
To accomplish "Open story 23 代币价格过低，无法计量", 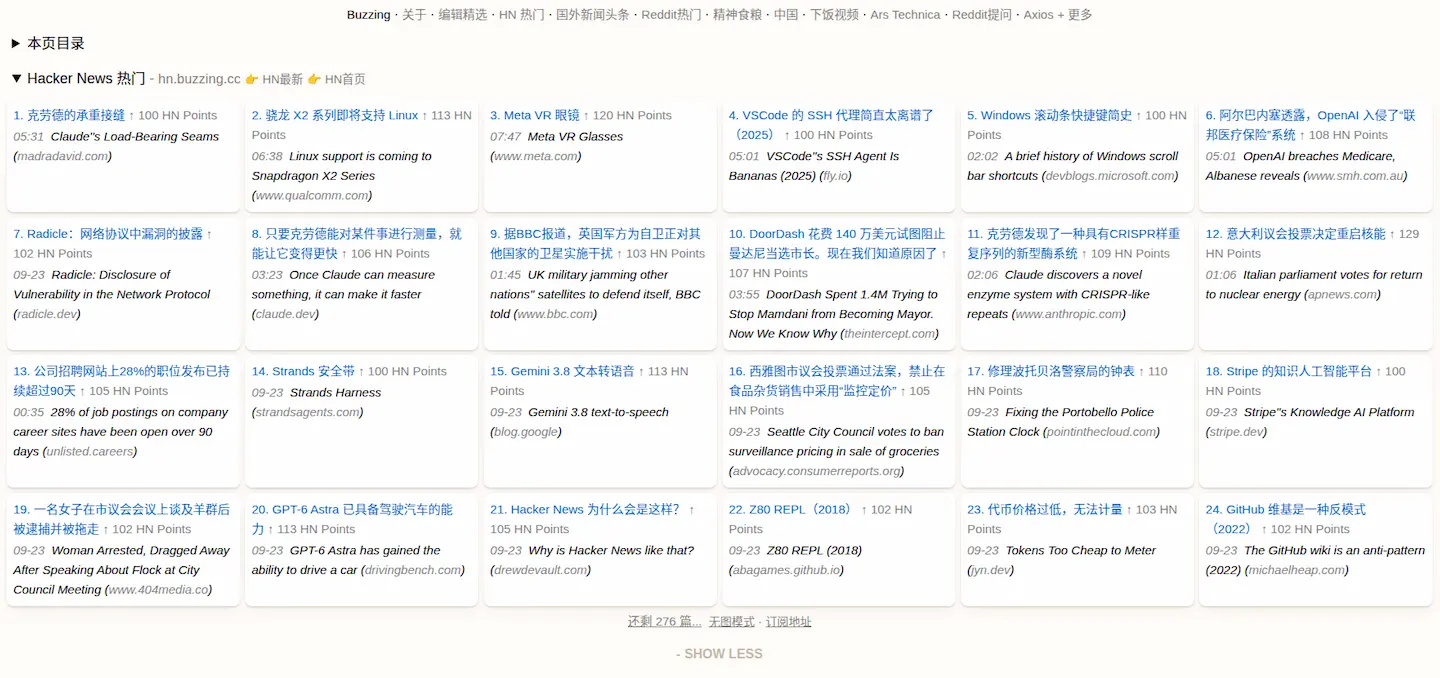I will click(x=1045, y=510).
